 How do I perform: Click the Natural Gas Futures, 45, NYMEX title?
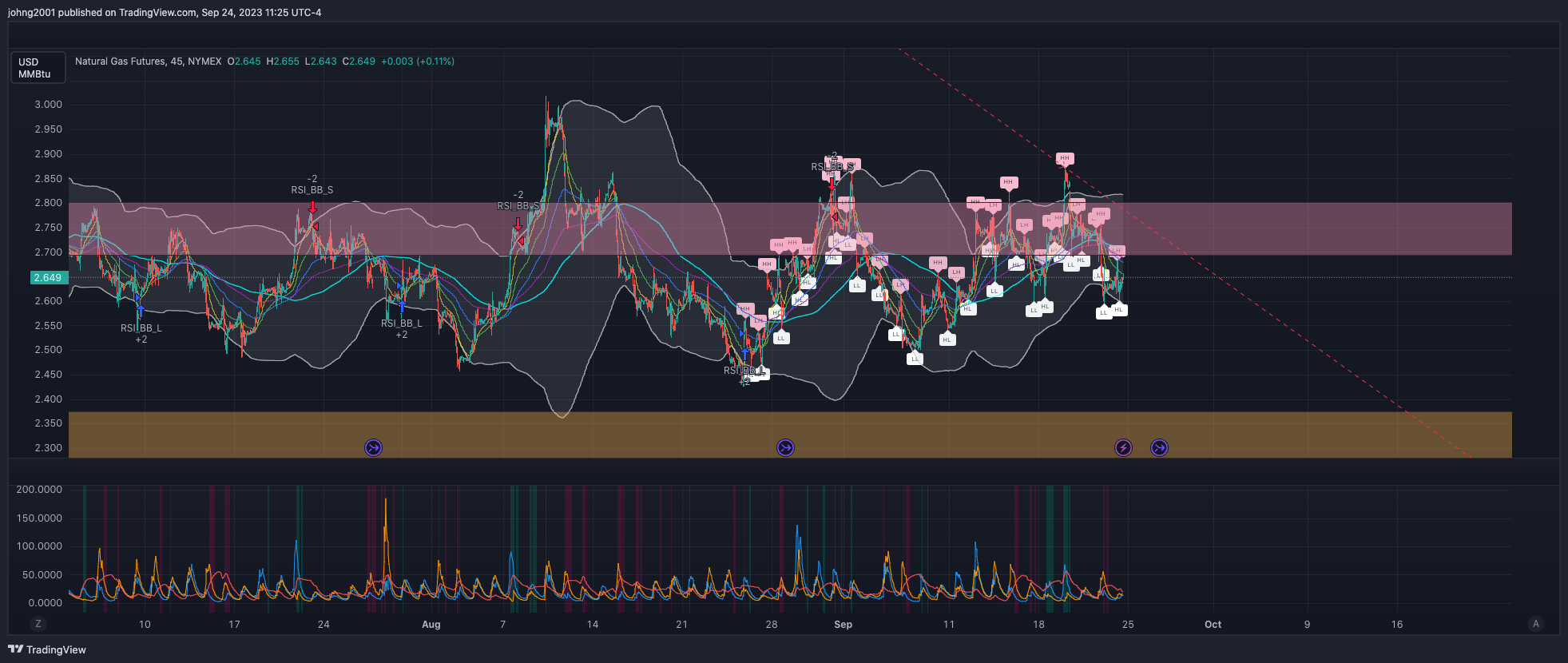pos(148,62)
